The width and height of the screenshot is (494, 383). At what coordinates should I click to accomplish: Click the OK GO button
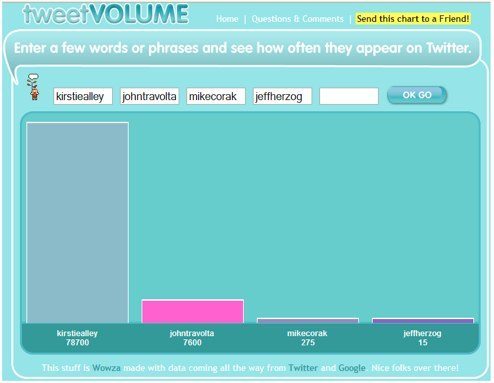click(x=417, y=95)
